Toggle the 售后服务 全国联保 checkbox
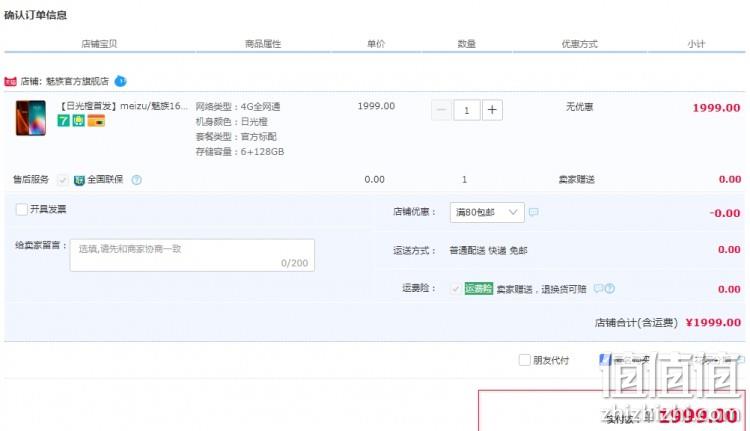 pos(62,180)
